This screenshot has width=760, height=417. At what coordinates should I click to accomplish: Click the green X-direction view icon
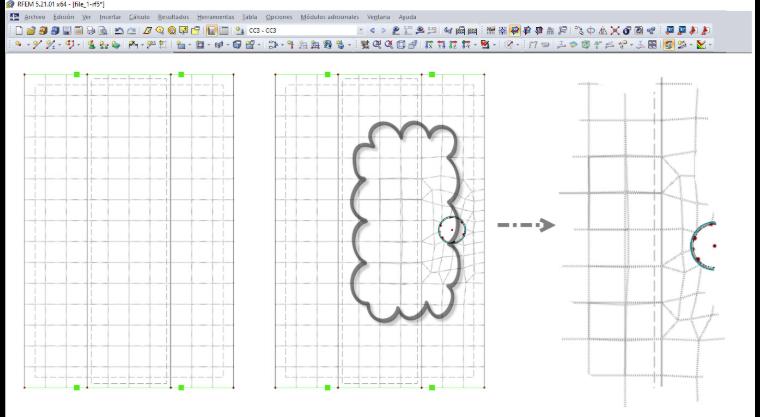pyautogui.click(x=429, y=45)
